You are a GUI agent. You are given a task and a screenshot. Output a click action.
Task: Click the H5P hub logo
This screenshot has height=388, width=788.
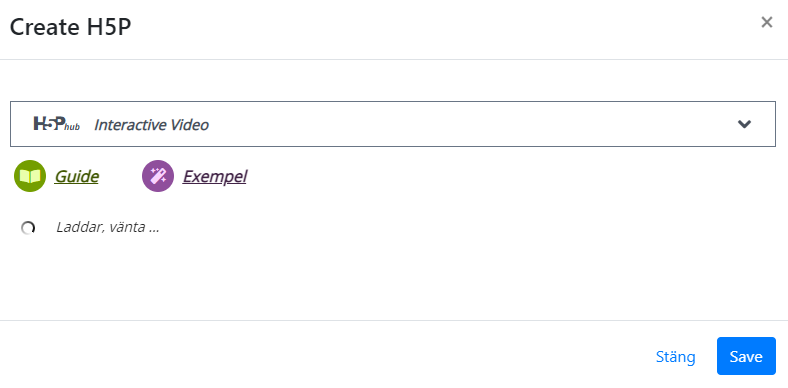point(56,124)
